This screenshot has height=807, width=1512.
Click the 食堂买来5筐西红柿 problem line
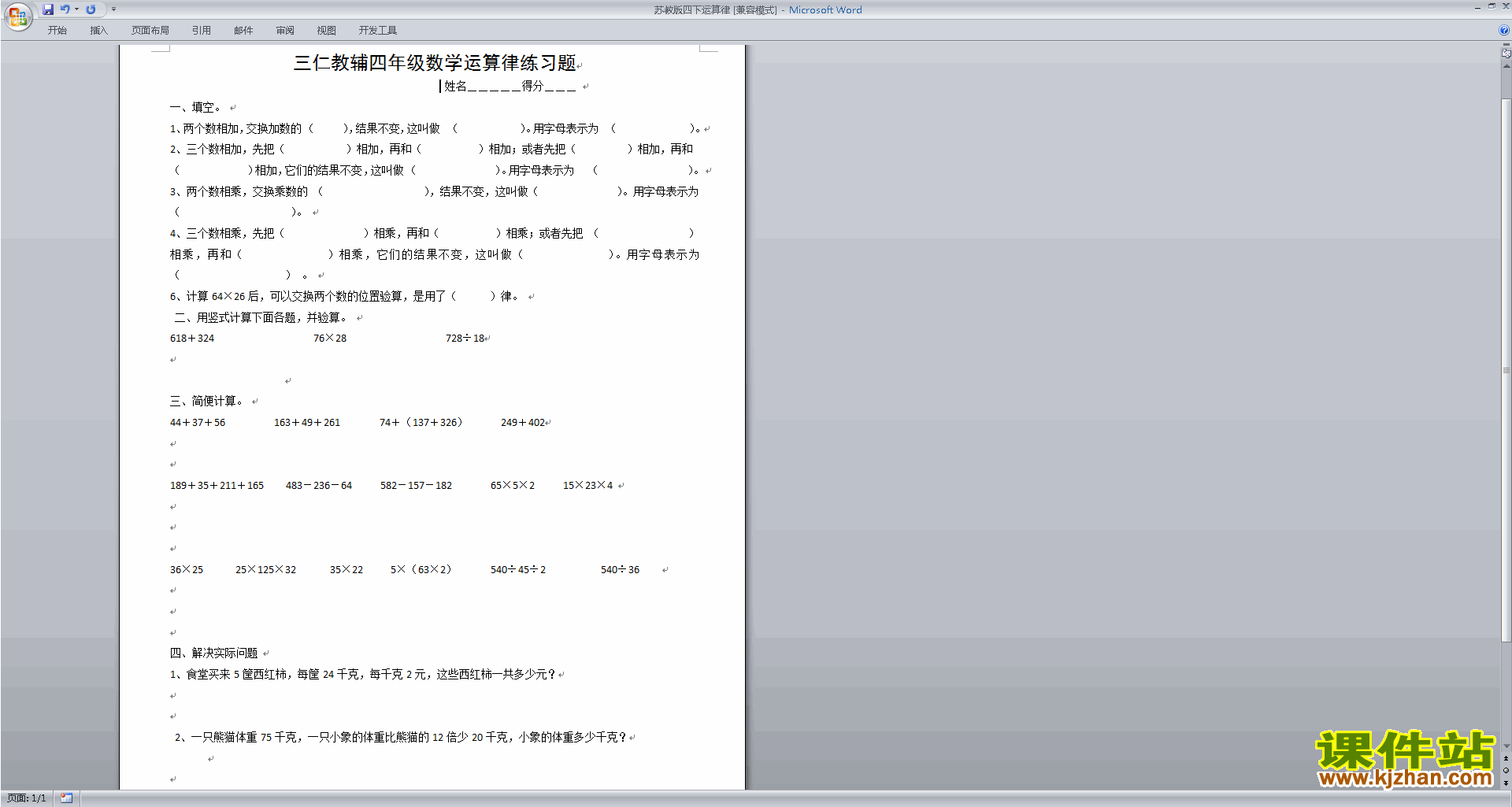pyautogui.click(x=363, y=675)
